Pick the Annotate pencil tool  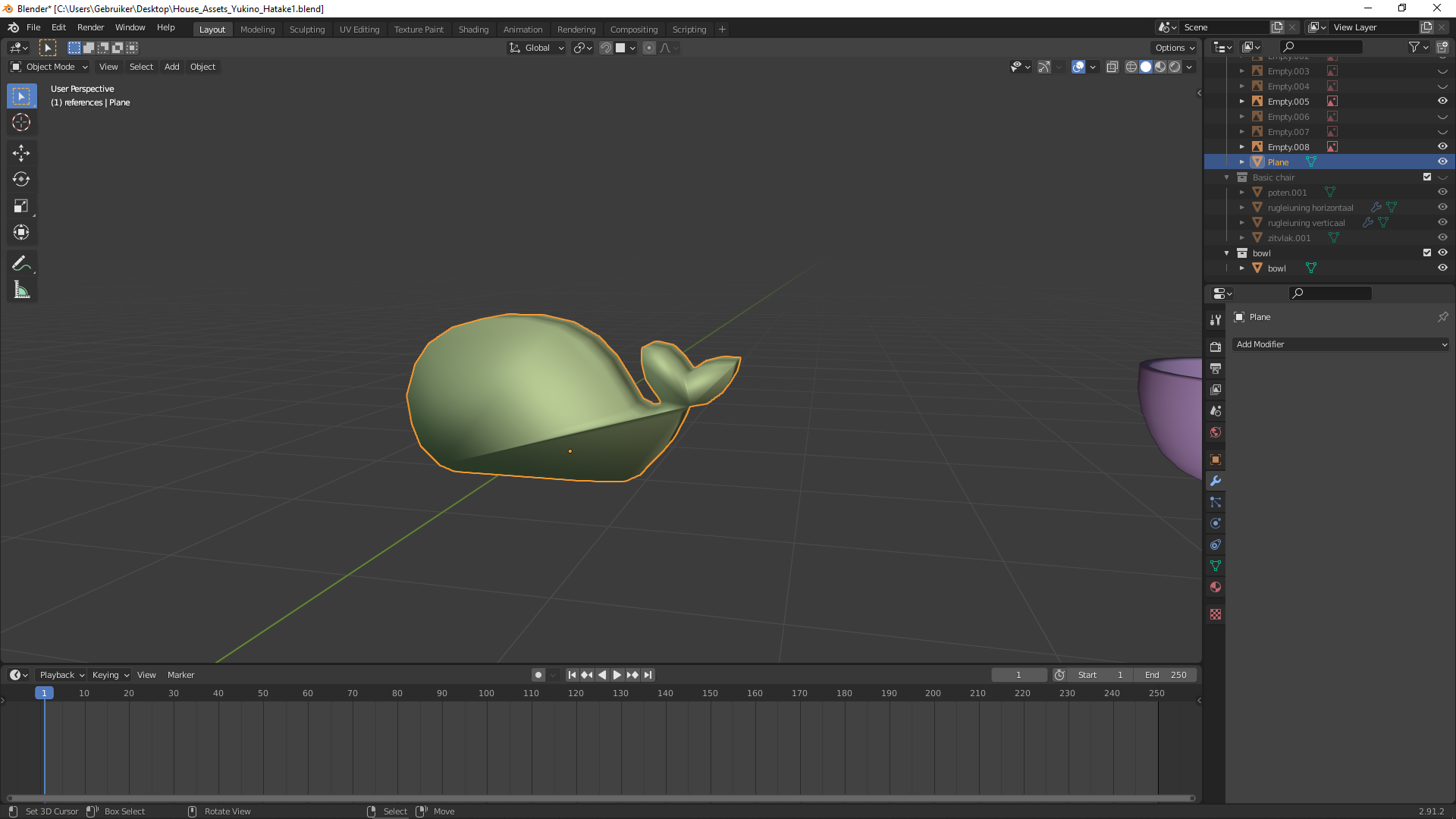click(x=21, y=263)
